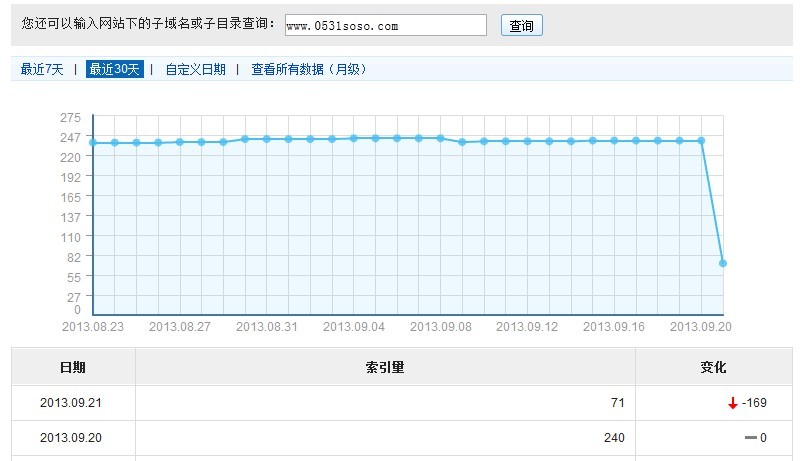The height and width of the screenshot is (461, 802).
Task: Click the red down arrow beside -169
Action: (x=732, y=403)
